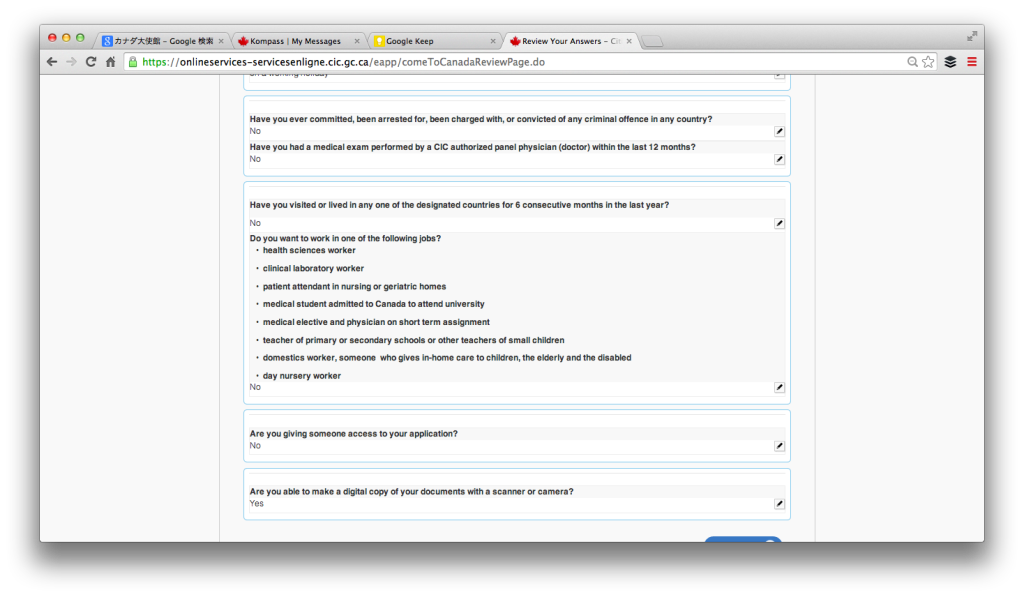Screen dimensions: 1024x597
Task: Edit the designated countries answer with its pencil icon
Action: [x=779, y=223]
